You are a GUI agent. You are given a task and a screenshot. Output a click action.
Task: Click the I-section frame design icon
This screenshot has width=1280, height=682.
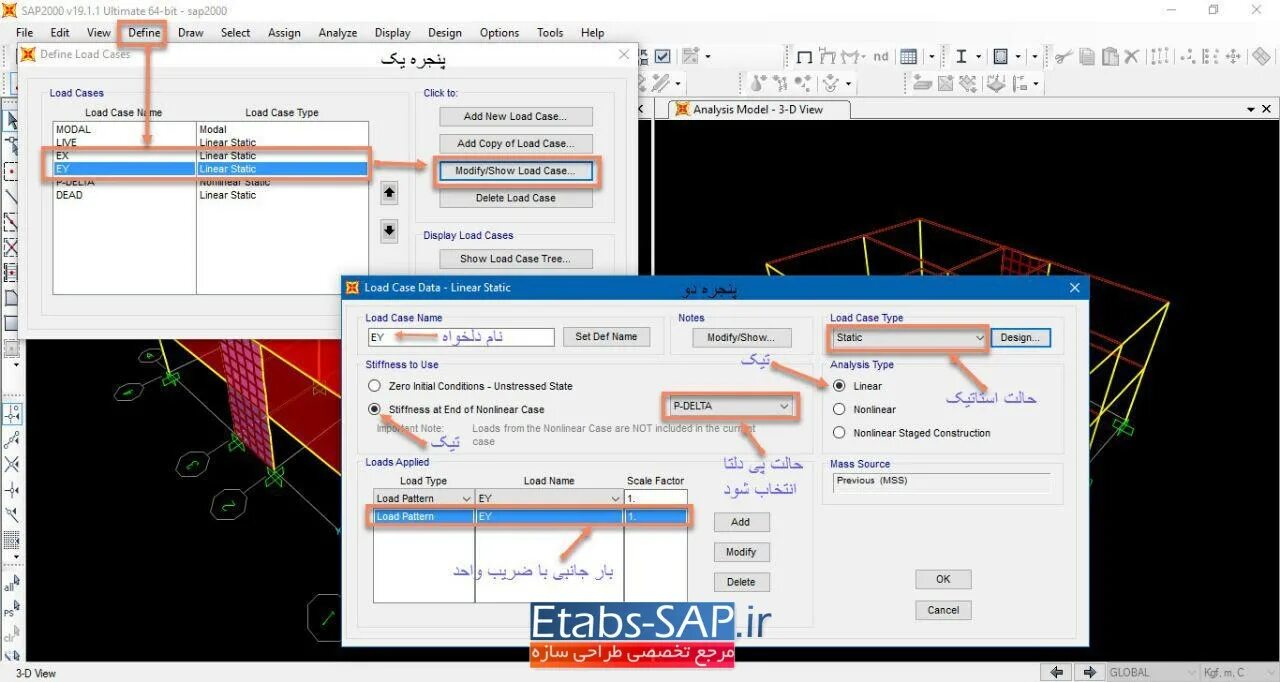coord(961,57)
